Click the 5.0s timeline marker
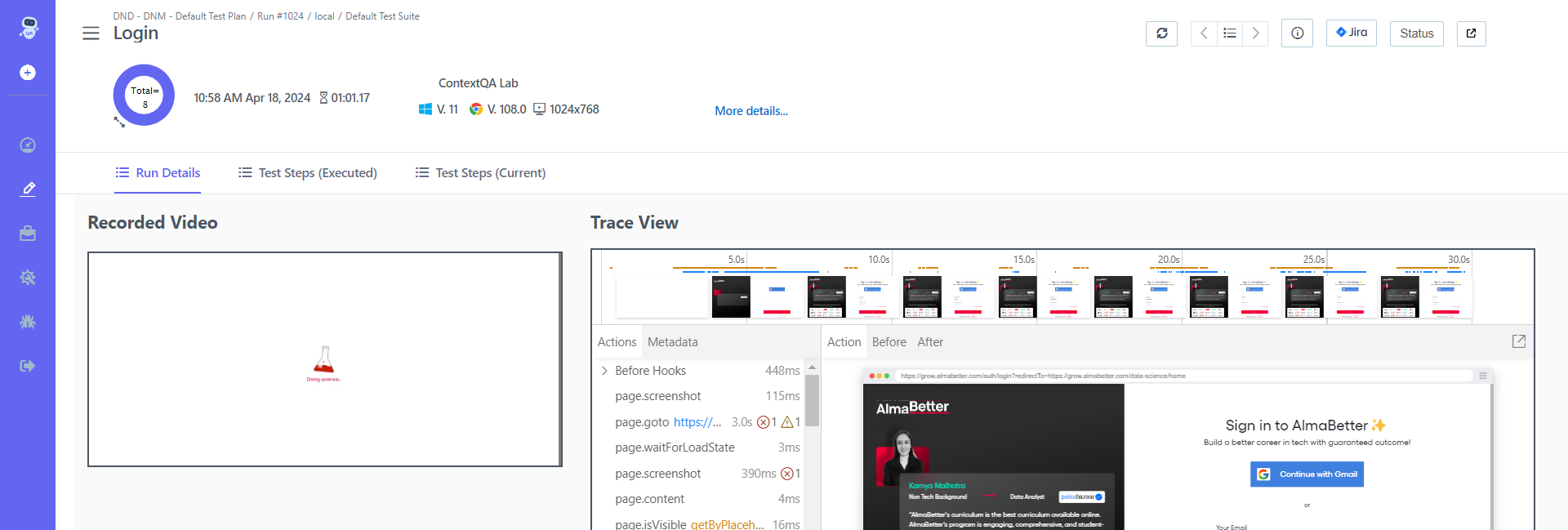 [736, 260]
